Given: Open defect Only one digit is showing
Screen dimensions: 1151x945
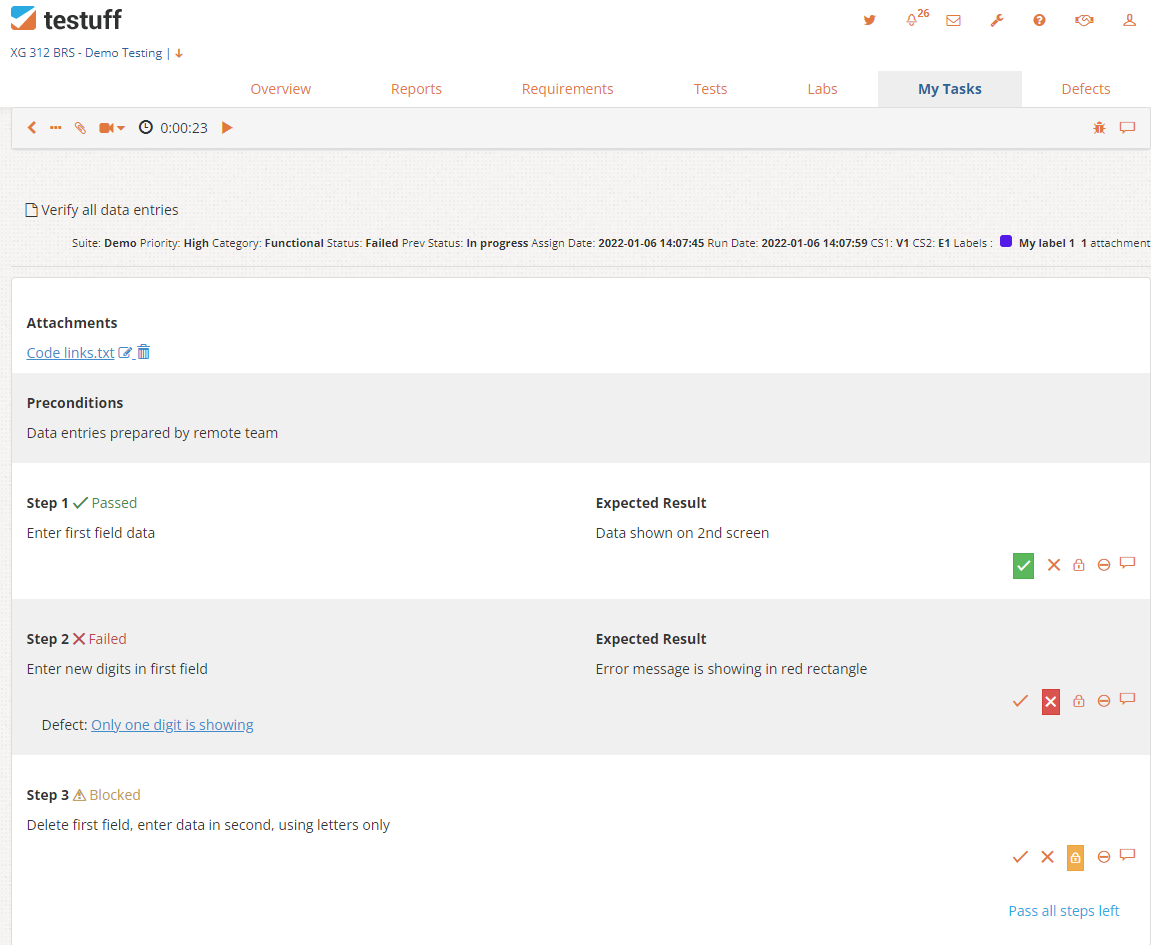Looking at the screenshot, I should click(x=172, y=725).
